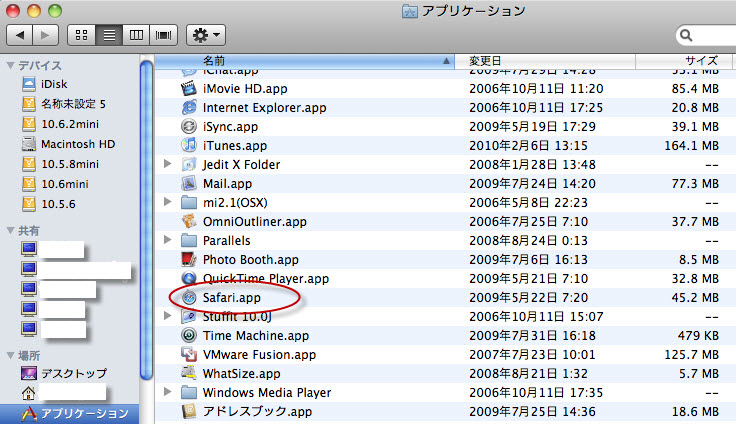Click the WhatSize.app icon
This screenshot has height=424, width=736.
click(189, 373)
